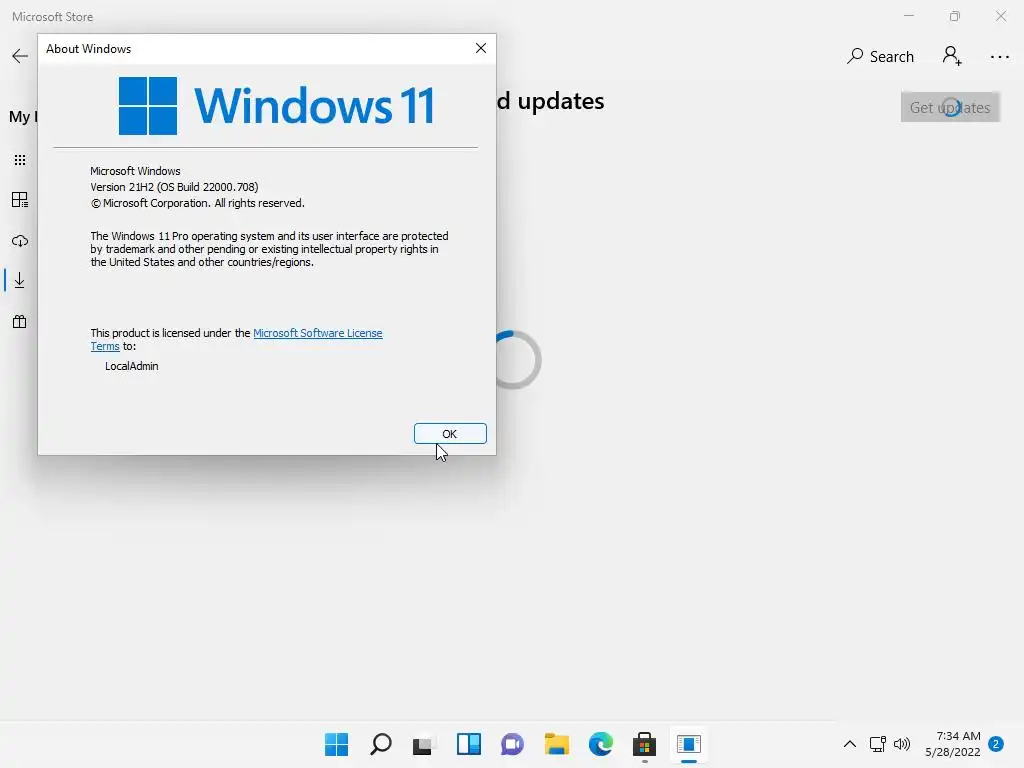
Task: Open File Explorer from taskbar
Action: point(556,744)
